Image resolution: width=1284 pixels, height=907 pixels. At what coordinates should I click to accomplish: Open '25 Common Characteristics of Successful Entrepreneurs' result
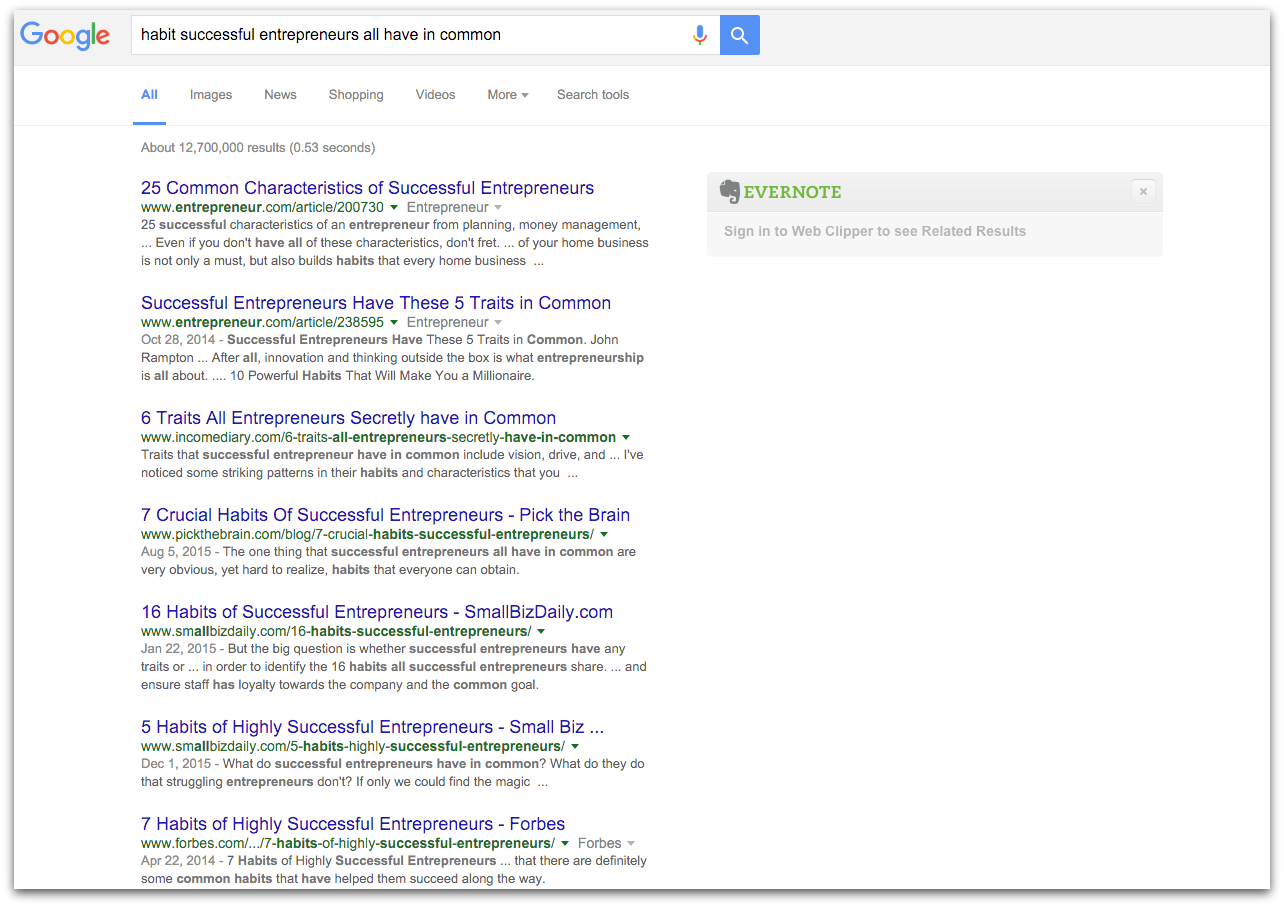click(x=367, y=188)
